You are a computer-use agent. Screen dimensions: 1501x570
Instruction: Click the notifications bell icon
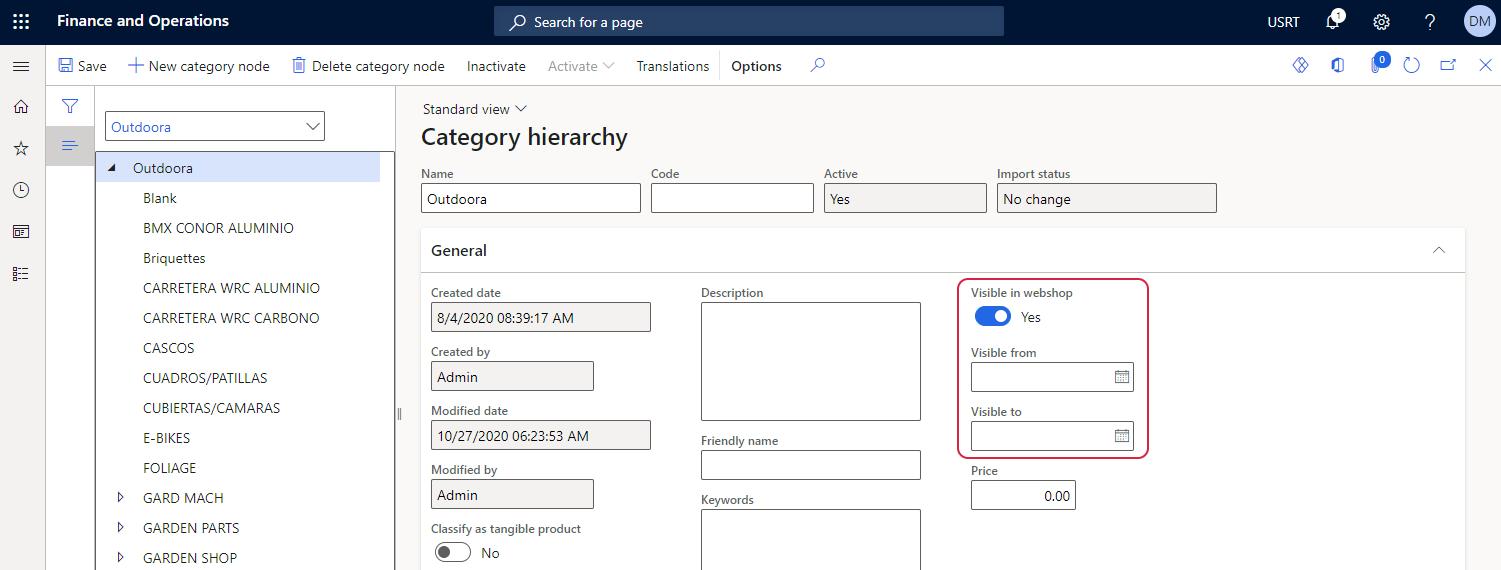[x=1332, y=22]
